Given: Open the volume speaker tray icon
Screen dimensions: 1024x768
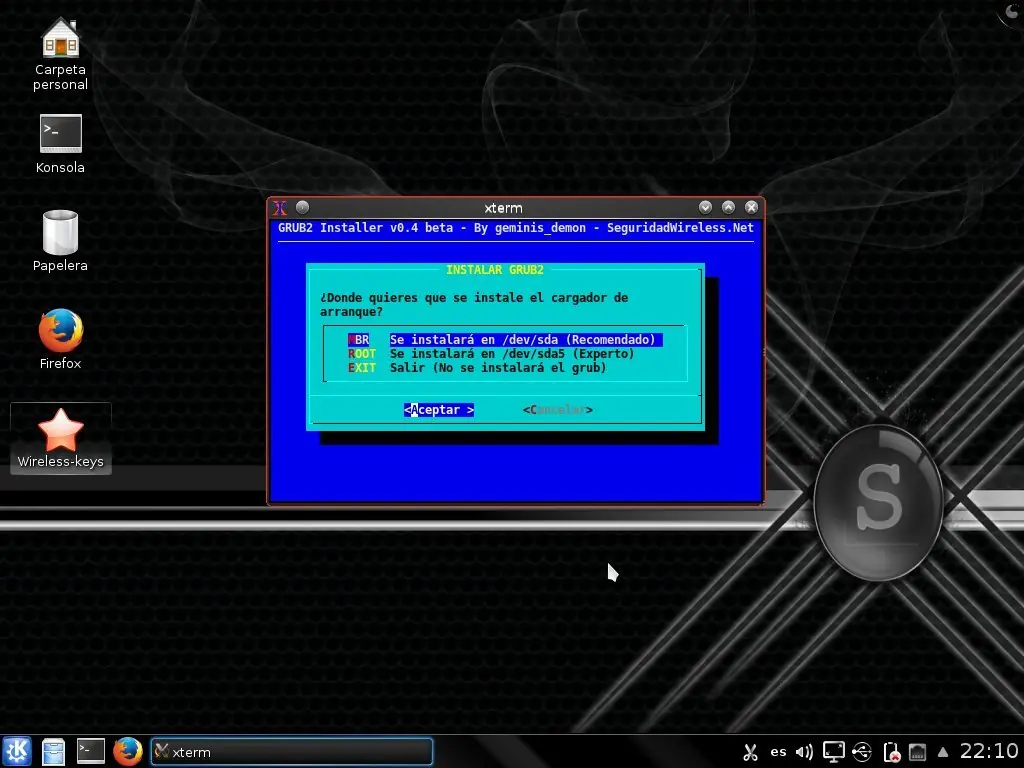Looking at the screenshot, I should tap(805, 752).
